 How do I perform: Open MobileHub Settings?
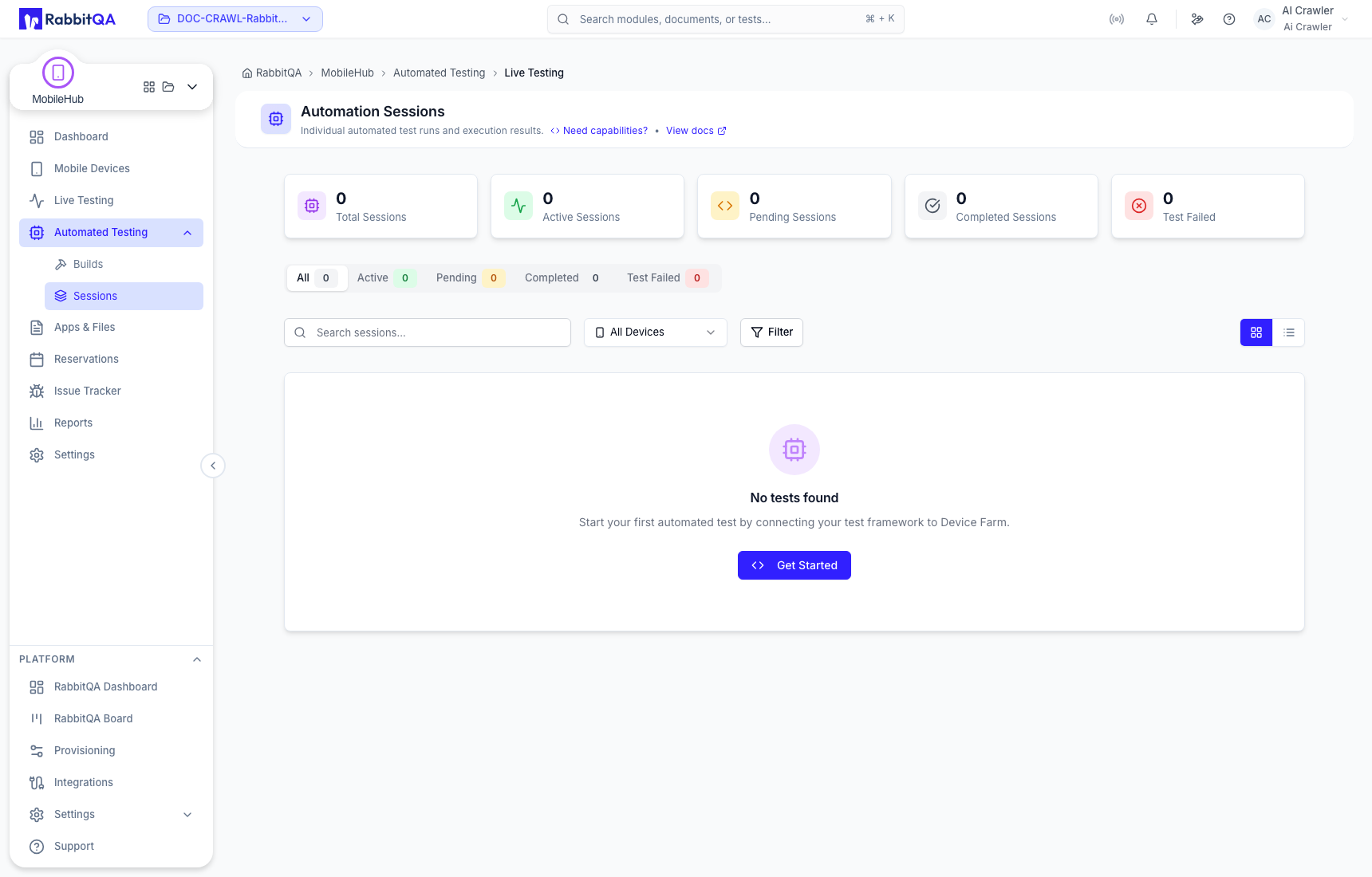[x=111, y=455]
